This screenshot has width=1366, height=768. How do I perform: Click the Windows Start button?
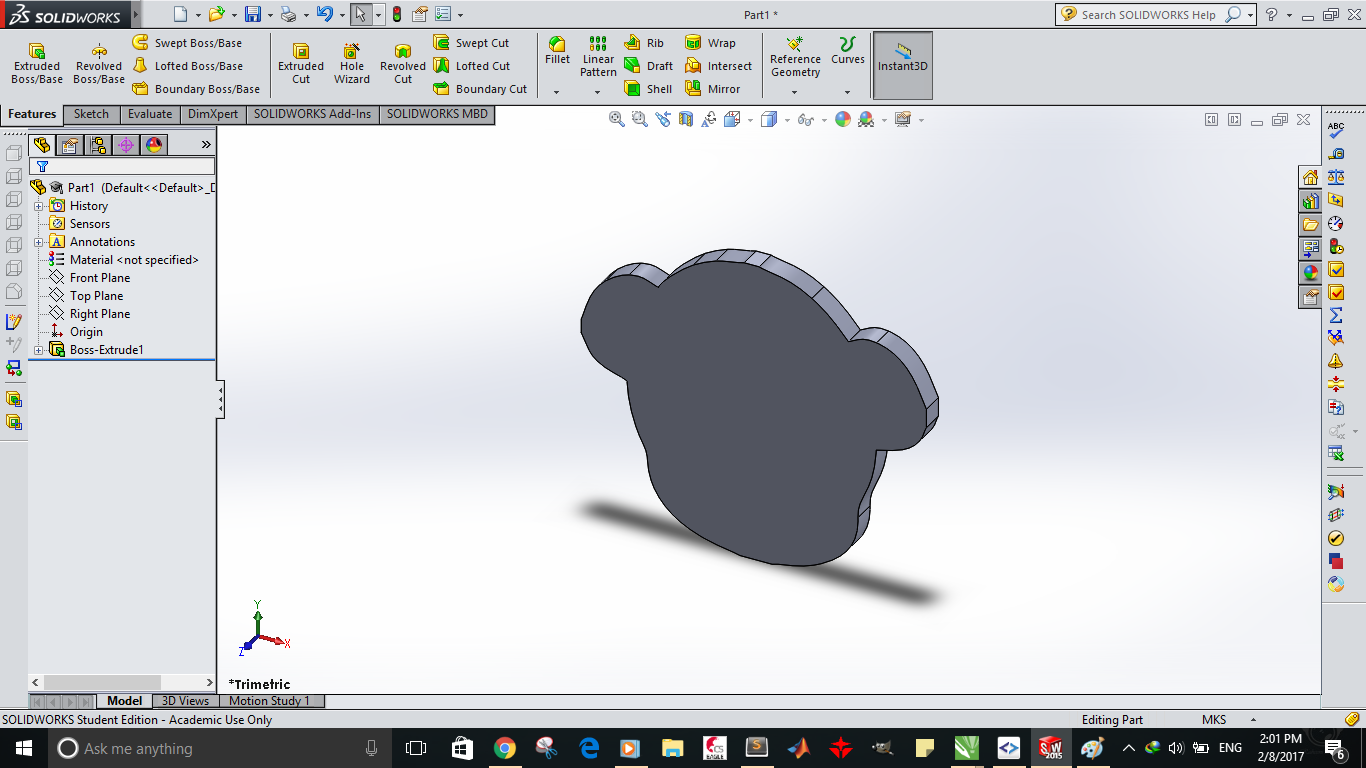(x=23, y=748)
